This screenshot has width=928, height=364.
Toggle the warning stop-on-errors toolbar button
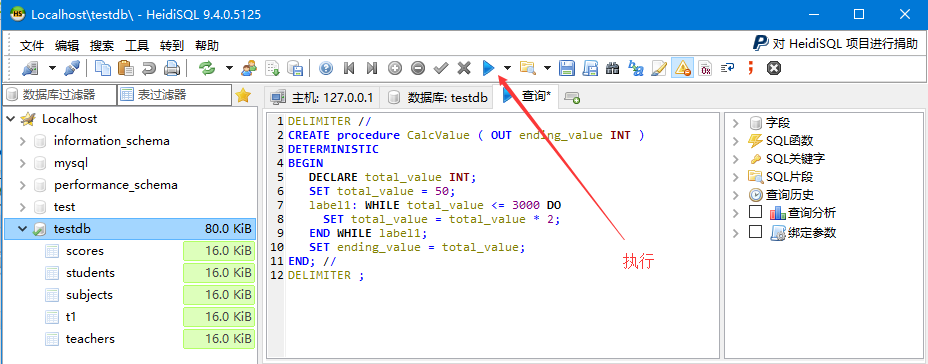(682, 68)
